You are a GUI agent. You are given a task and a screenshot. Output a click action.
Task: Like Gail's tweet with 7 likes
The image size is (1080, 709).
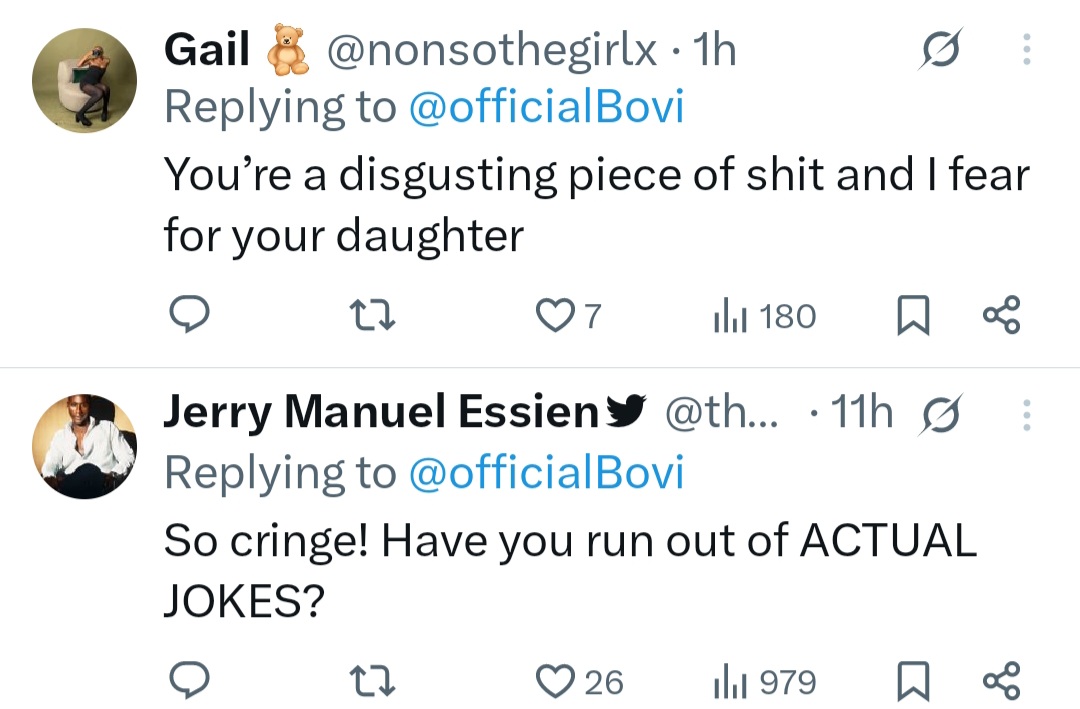pos(552,316)
